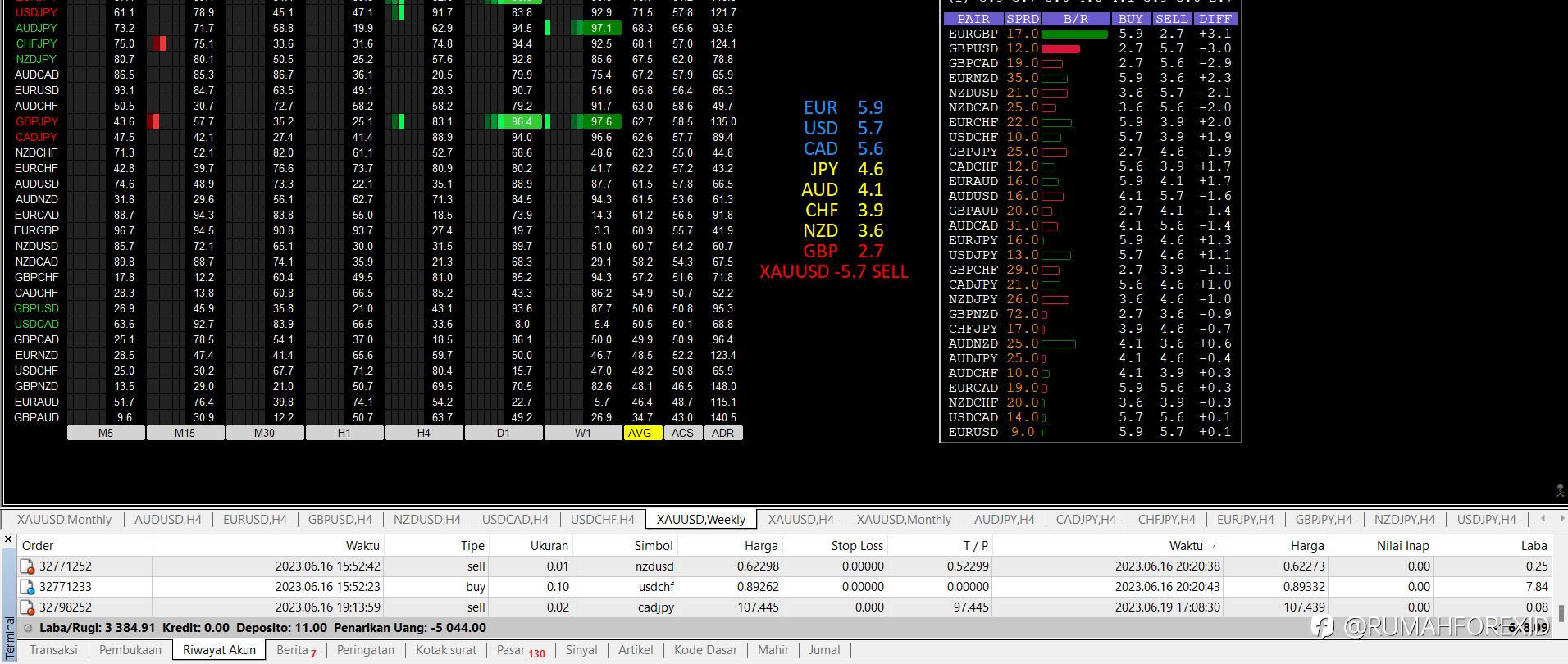This screenshot has height=664, width=1568.
Task: Switch to the XAUUSD,H4 chart tab
Action: [801, 519]
